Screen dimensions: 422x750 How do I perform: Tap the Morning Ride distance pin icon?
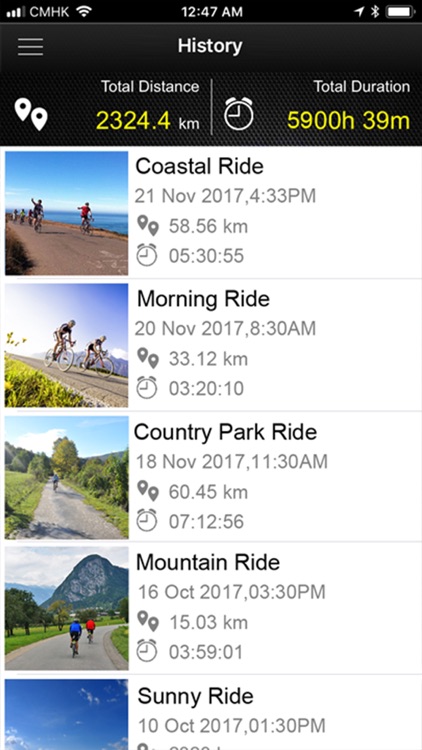coord(148,358)
